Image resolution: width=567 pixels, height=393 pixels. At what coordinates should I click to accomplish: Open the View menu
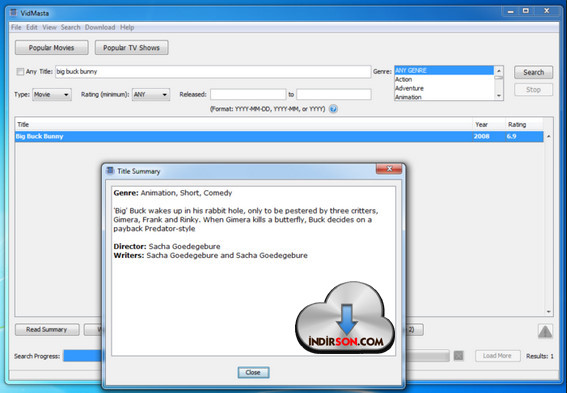pos(49,27)
